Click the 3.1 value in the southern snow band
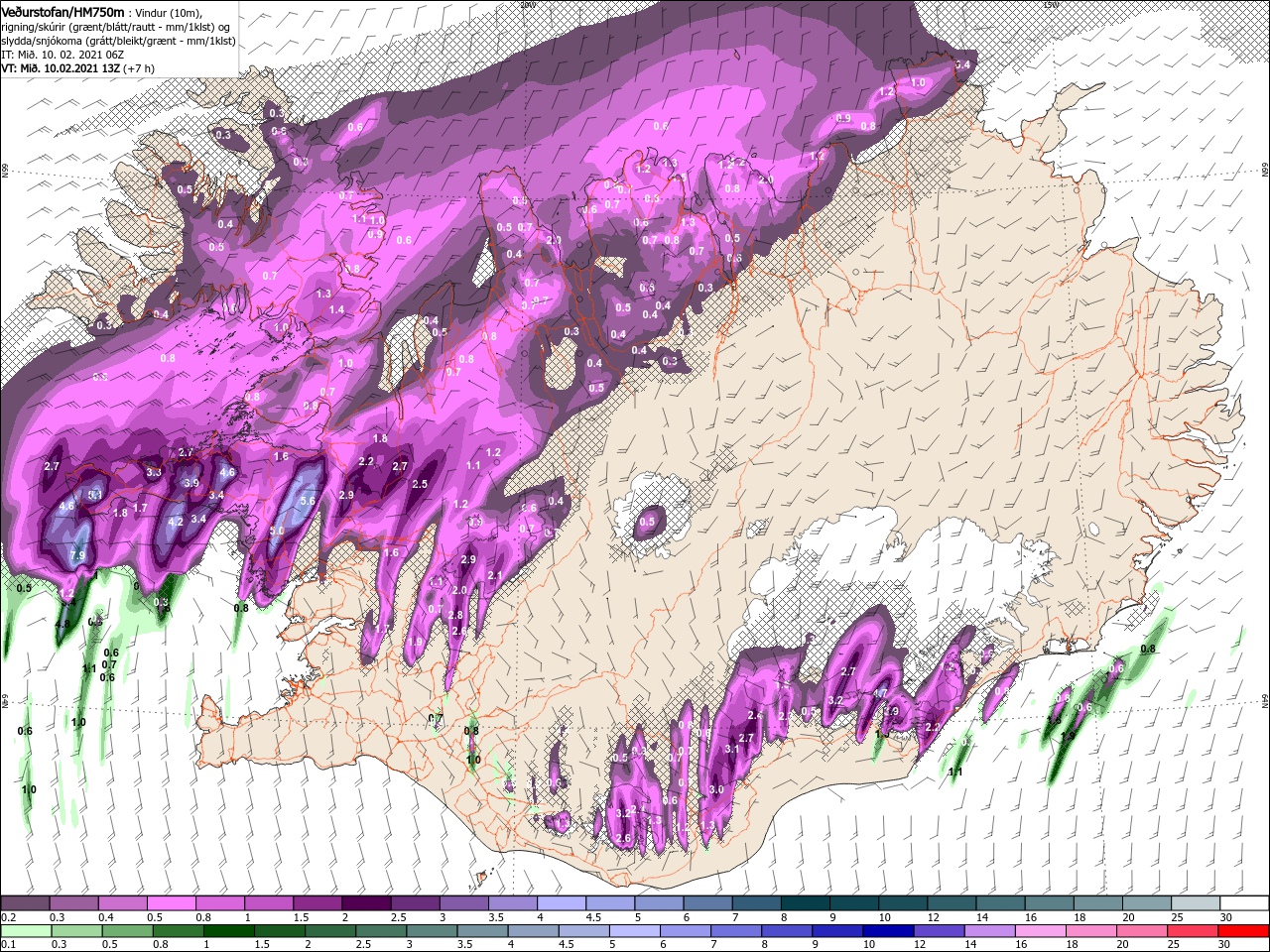This screenshot has height=952, width=1270. 732,749
